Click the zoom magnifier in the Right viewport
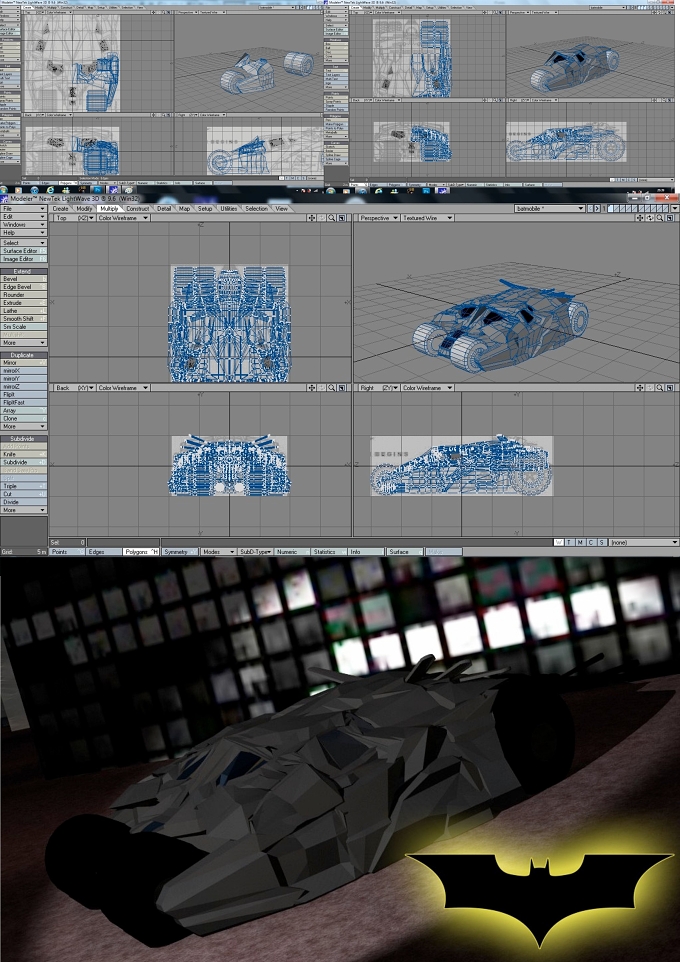680x962 pixels. [x=660, y=388]
